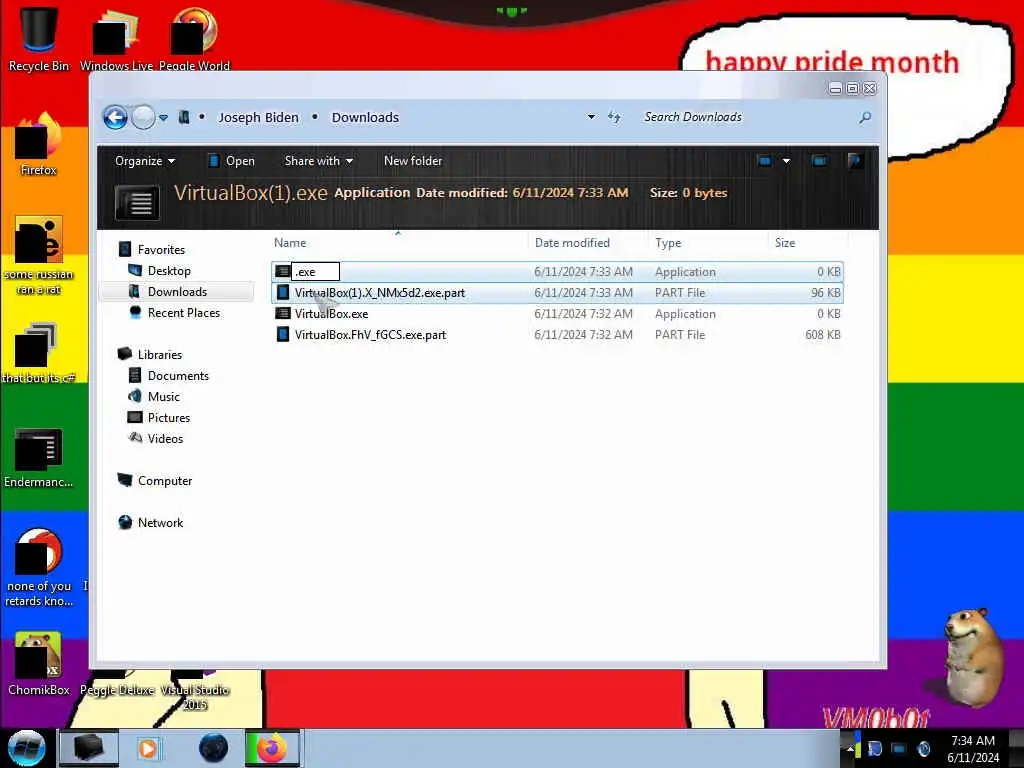Click the Back navigation arrow in Explorer

pos(116,118)
